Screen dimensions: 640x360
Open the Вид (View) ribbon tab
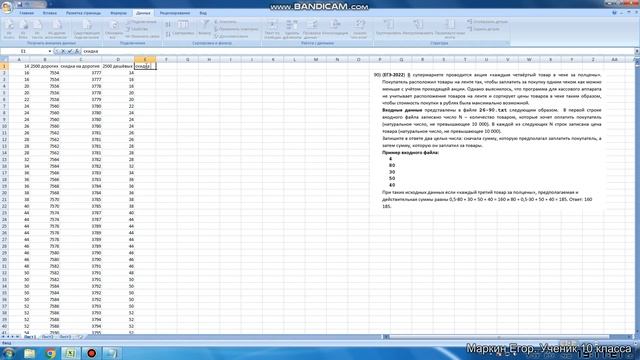click(x=203, y=13)
